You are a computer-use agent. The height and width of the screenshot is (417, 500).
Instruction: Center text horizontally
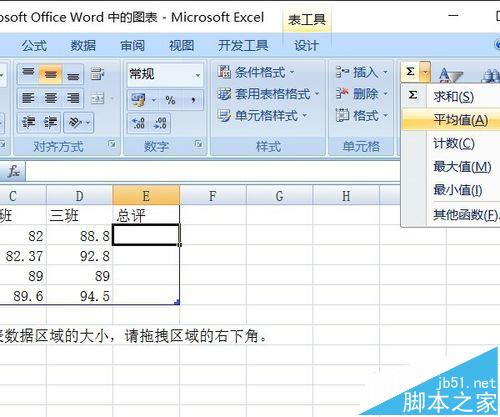(51, 98)
